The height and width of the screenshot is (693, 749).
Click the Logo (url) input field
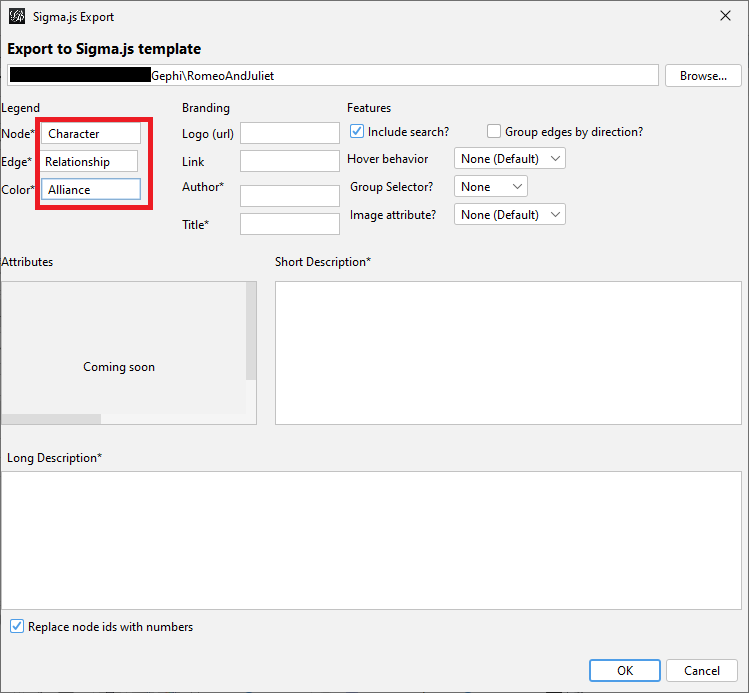[290, 133]
